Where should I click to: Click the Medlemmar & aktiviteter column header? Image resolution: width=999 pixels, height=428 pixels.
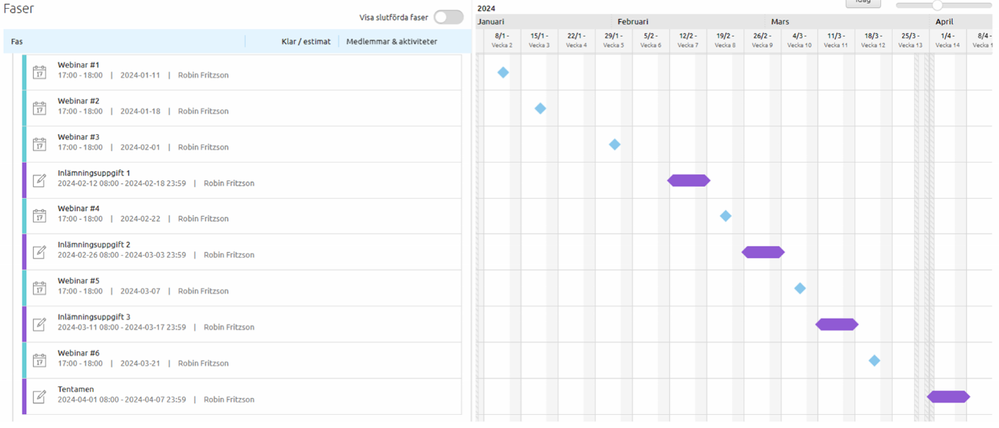click(391, 41)
